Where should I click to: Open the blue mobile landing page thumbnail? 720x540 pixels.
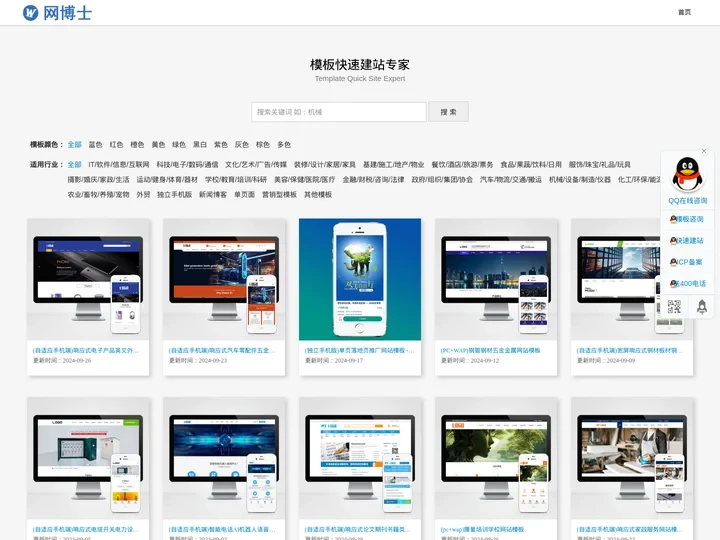point(360,279)
